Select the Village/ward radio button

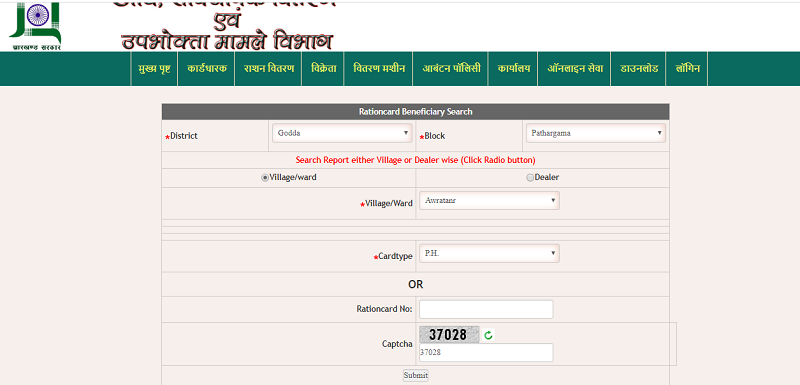[x=265, y=178]
